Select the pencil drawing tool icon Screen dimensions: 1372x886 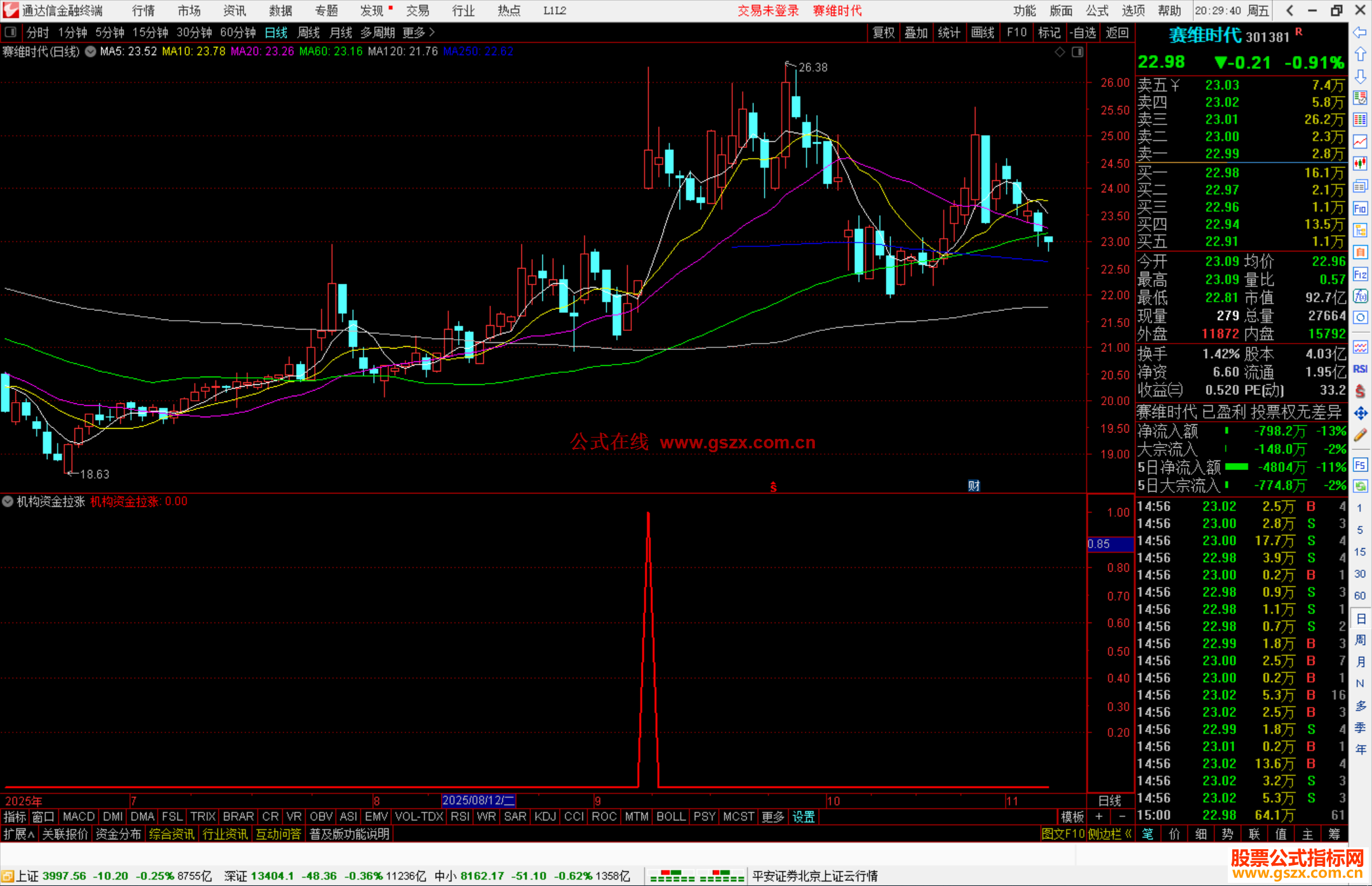click(1360, 436)
